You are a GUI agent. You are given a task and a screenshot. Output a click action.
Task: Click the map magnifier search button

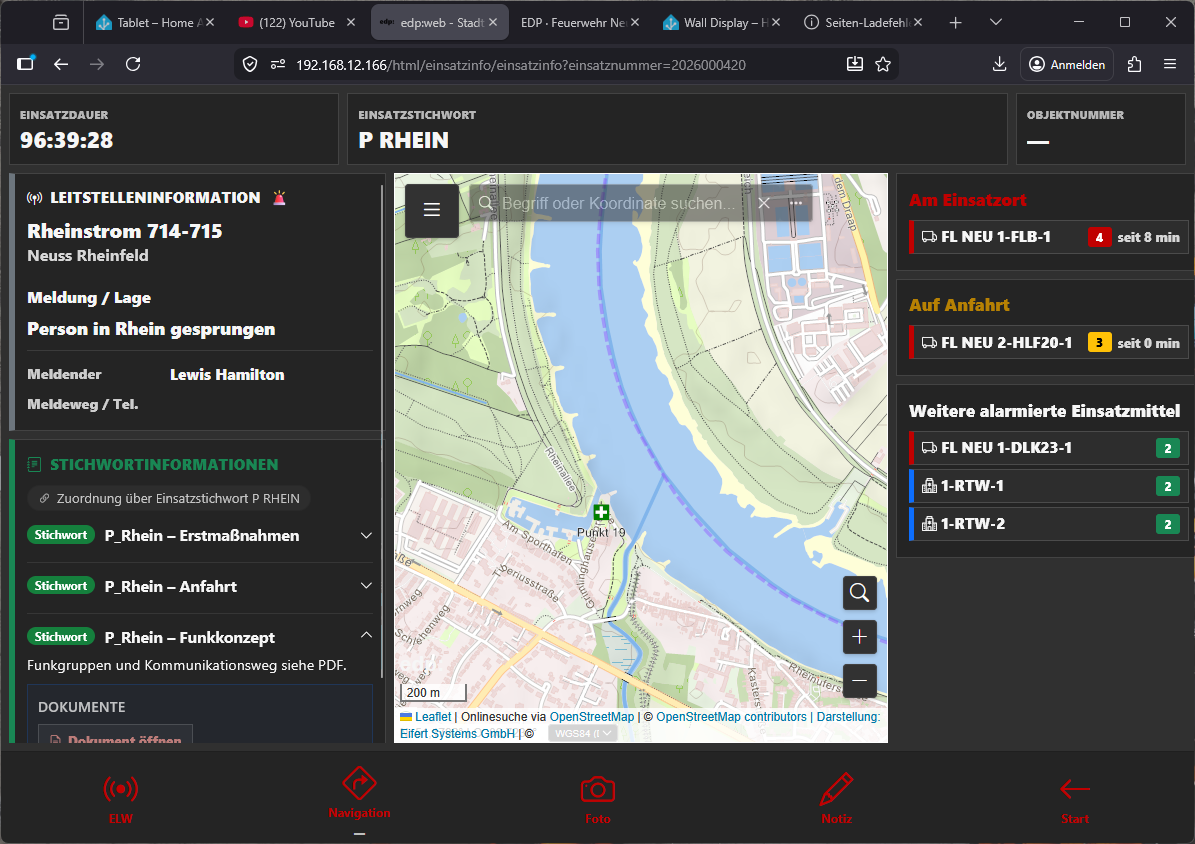859,593
